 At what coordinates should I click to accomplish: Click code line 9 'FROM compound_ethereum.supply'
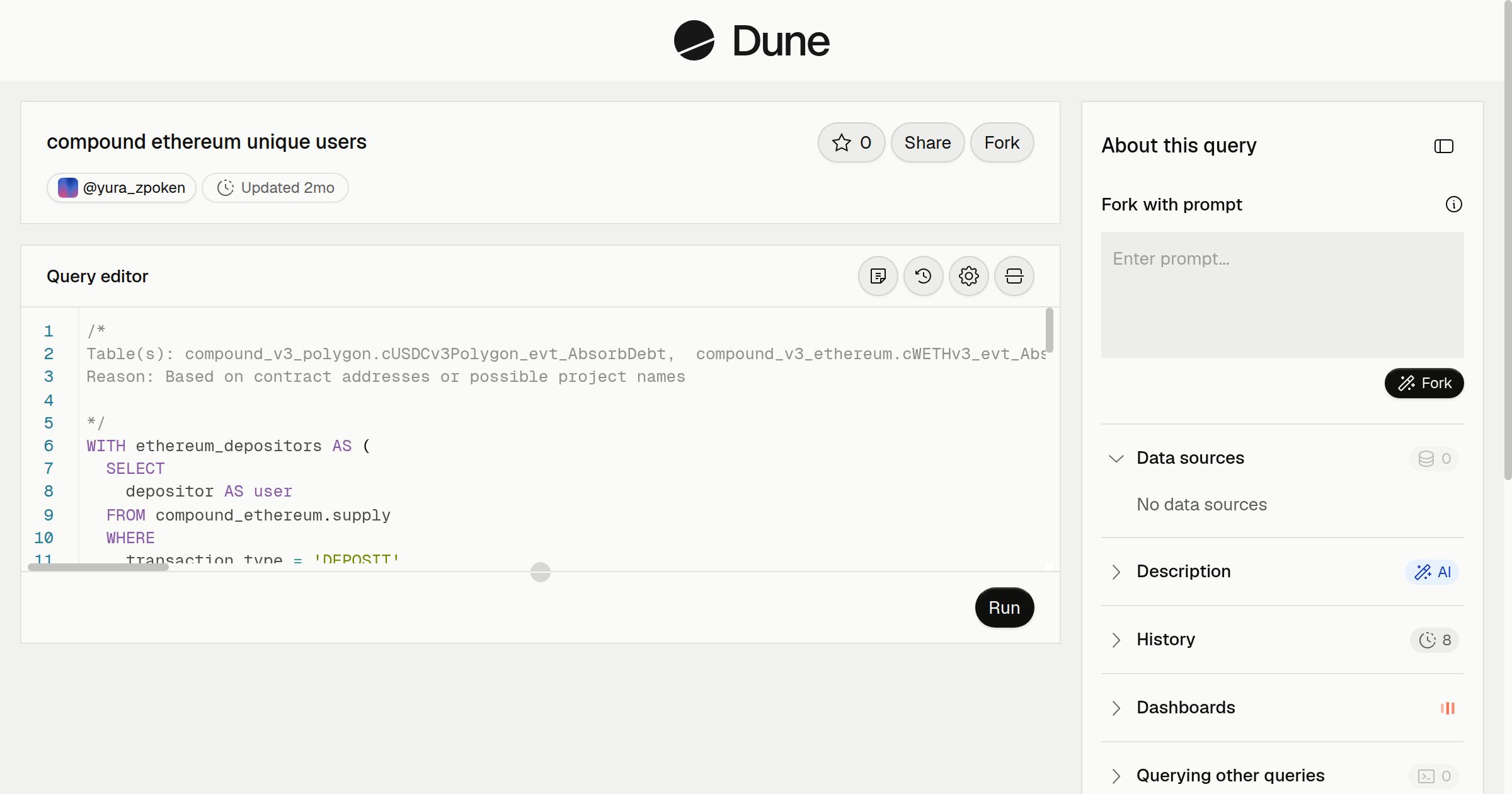248,515
